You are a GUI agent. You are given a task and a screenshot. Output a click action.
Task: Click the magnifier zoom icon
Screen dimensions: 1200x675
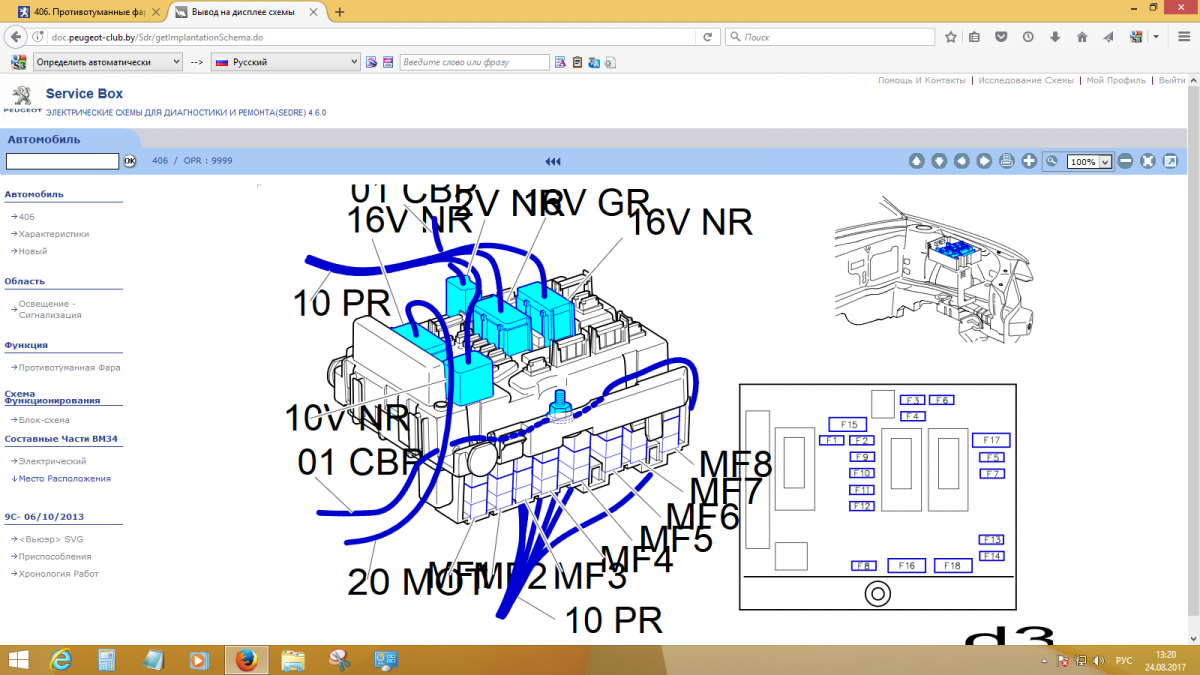point(1052,161)
